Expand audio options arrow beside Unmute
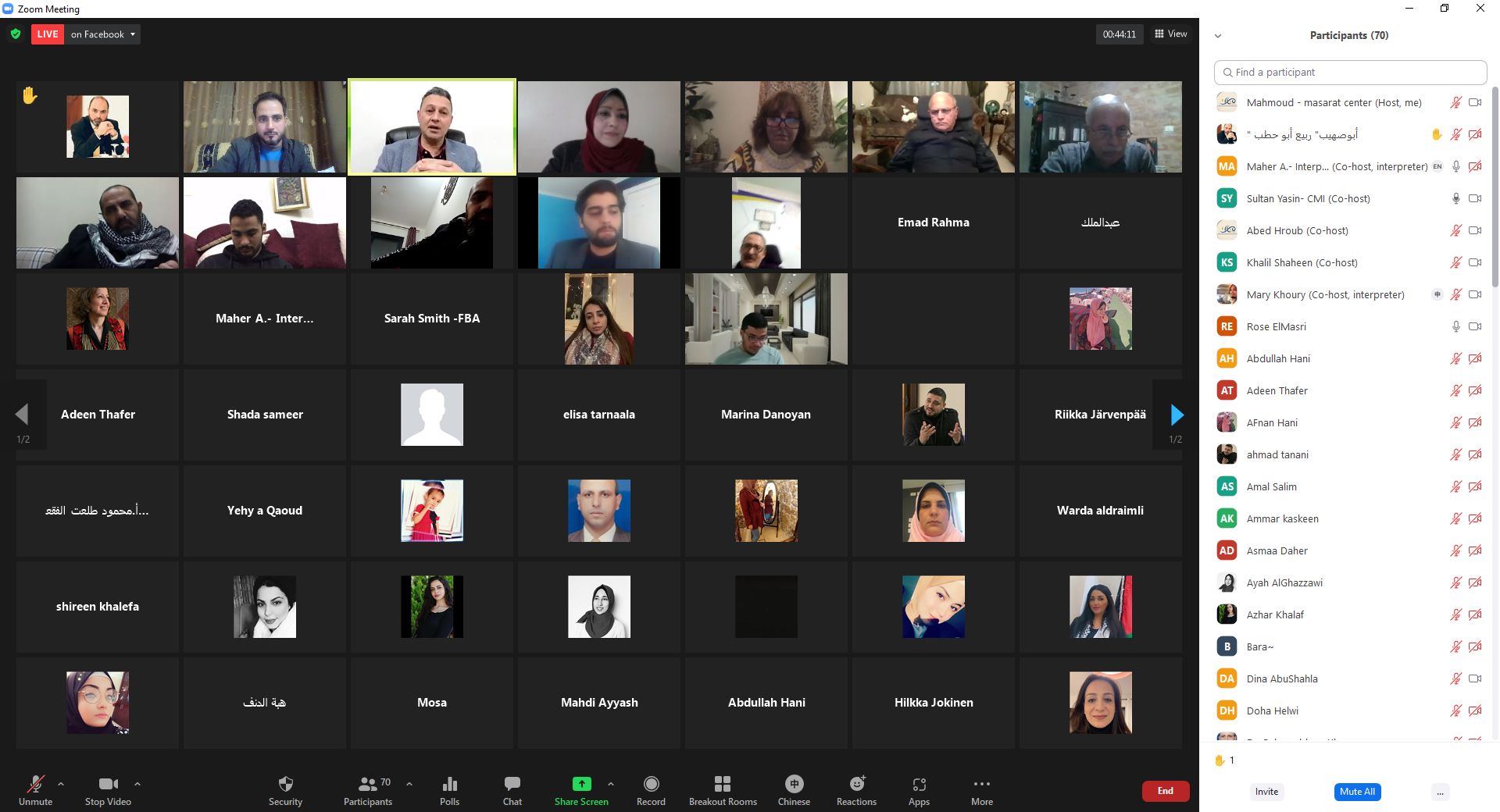1500x812 pixels. point(61,783)
